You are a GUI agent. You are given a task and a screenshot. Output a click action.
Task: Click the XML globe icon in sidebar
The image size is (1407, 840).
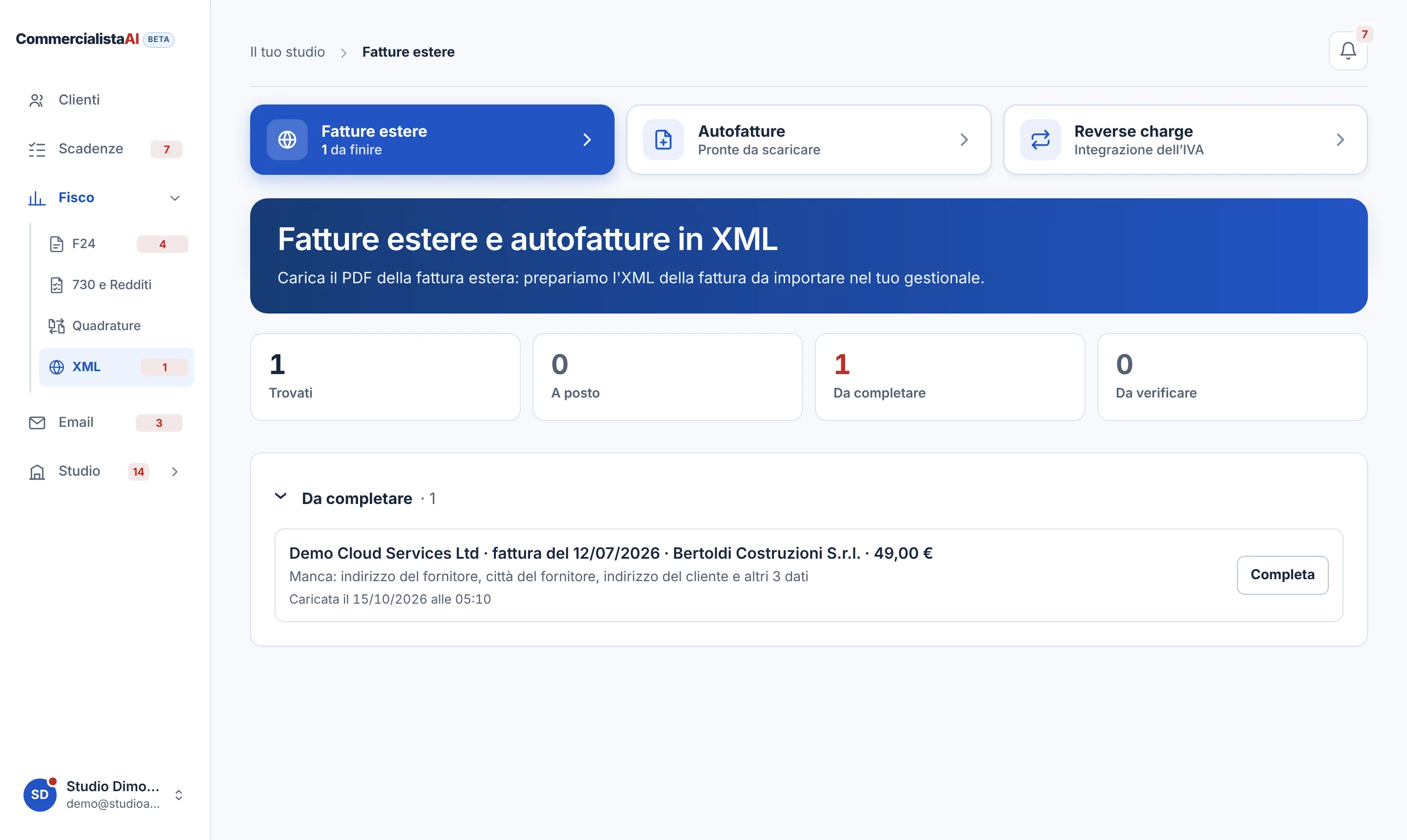click(57, 367)
